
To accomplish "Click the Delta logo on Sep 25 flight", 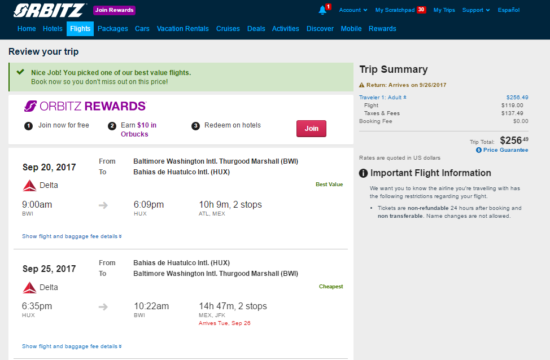I will (29, 287).
